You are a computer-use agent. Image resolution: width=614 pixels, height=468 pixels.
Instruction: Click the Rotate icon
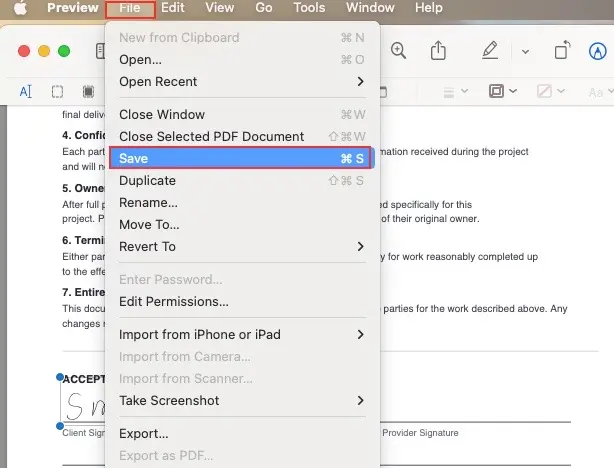[x=562, y=51]
